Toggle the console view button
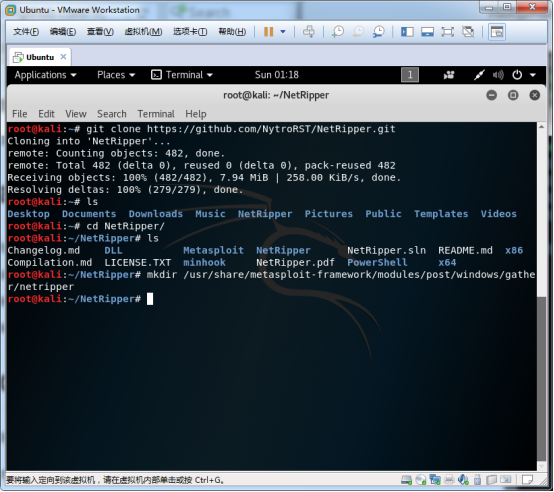Screen dimensions: 554x492 497,32
